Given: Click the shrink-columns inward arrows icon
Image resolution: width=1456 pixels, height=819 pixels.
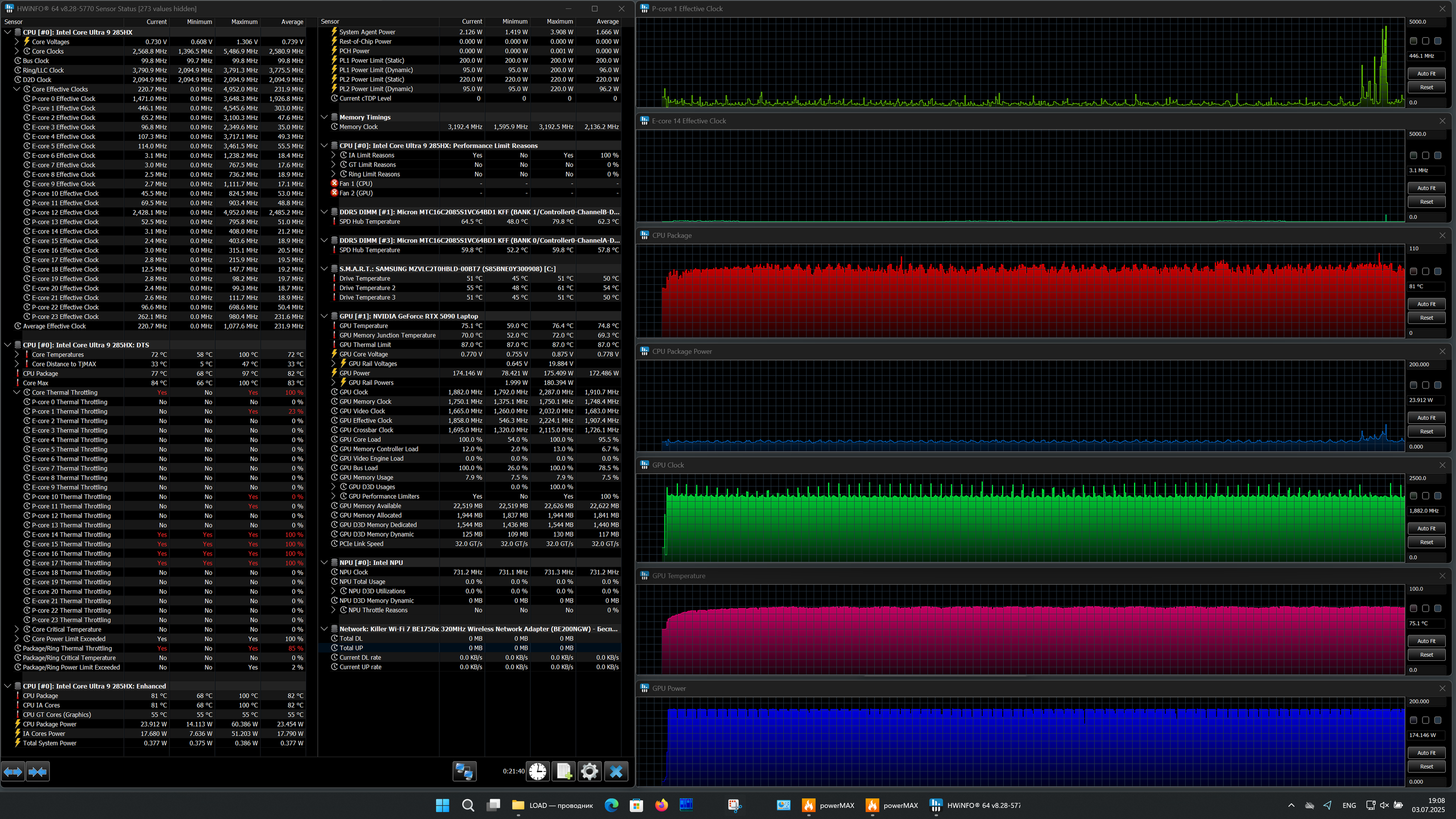Looking at the screenshot, I should pos(37,771).
